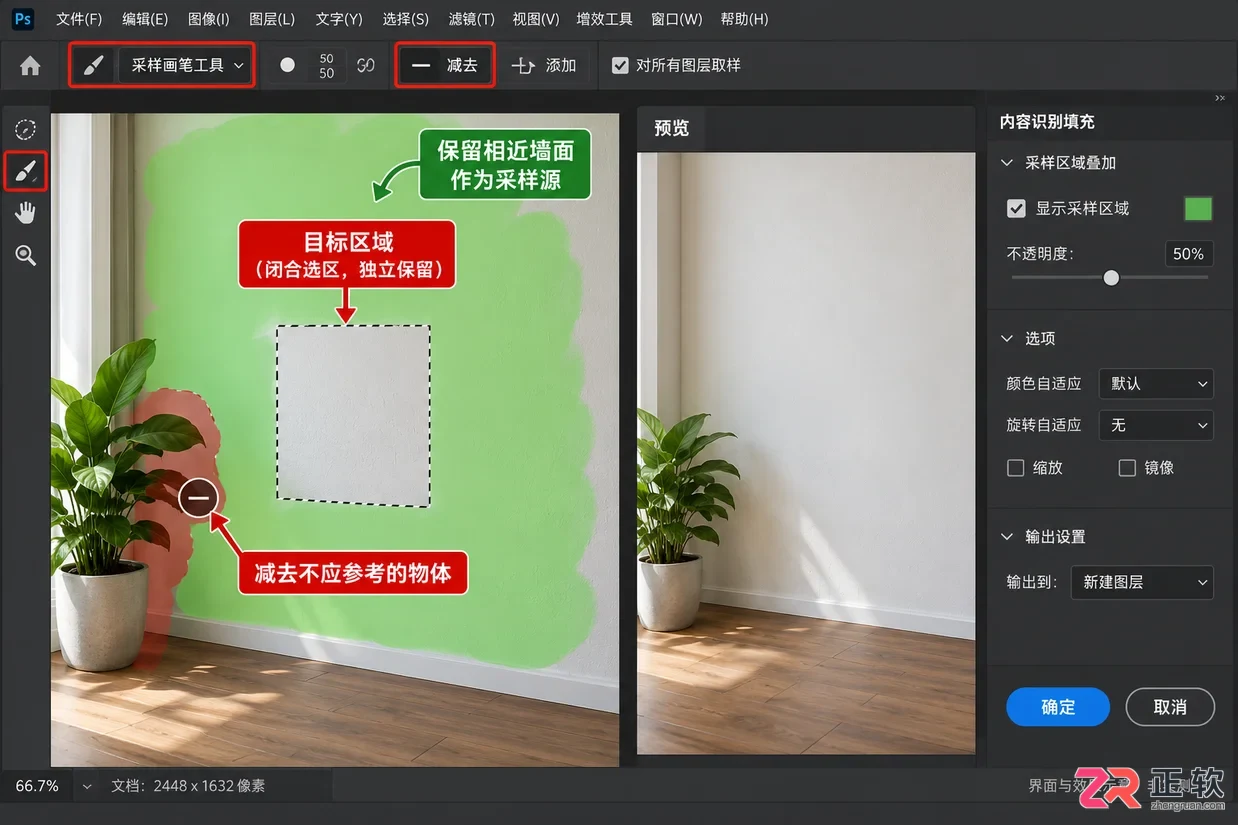The height and width of the screenshot is (825, 1238).
Task: Select the Zoom magnifier tool
Action: [26, 256]
